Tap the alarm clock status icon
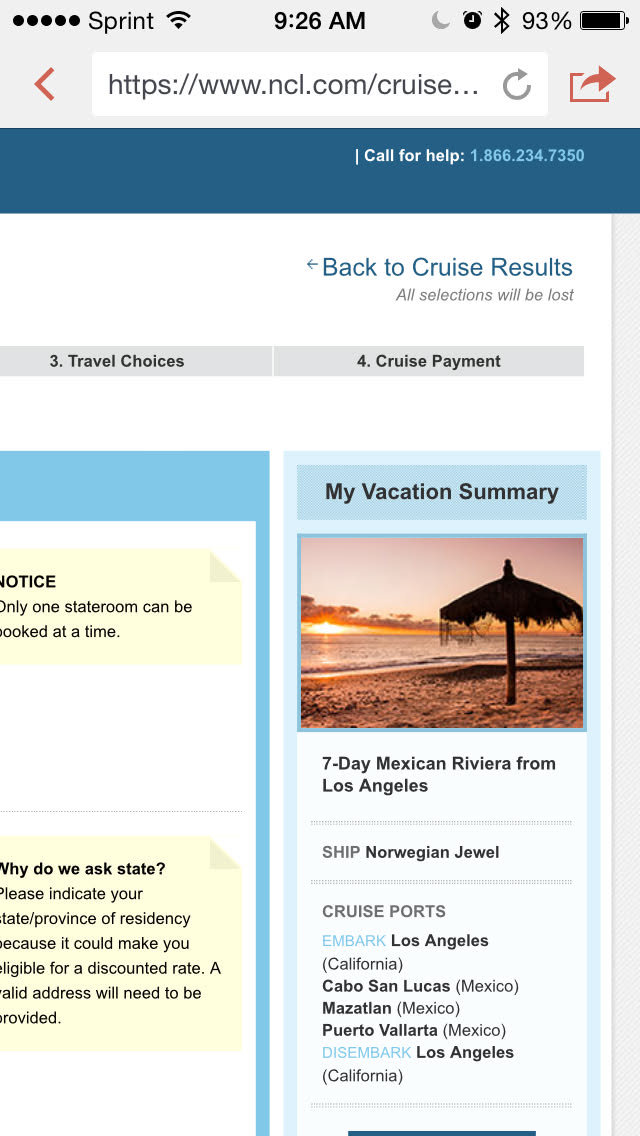Viewport: 640px width, 1136px height. coord(472,21)
